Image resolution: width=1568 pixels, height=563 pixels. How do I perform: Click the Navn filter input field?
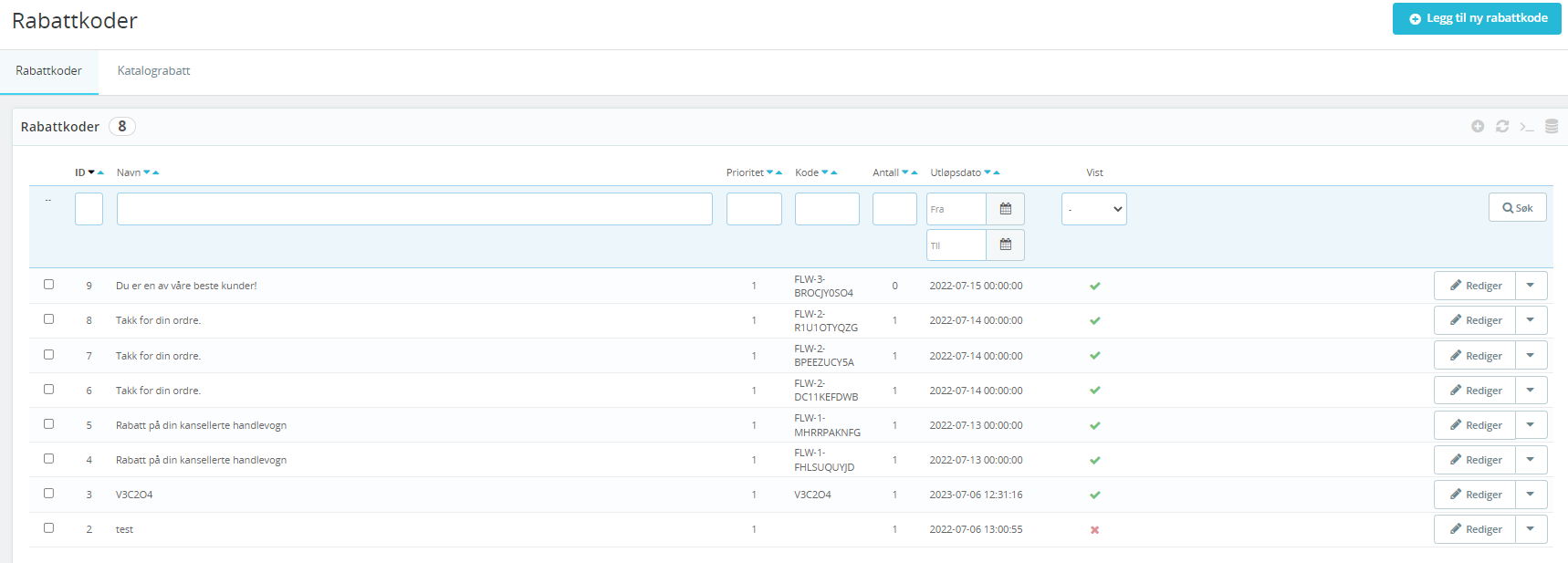click(414, 209)
